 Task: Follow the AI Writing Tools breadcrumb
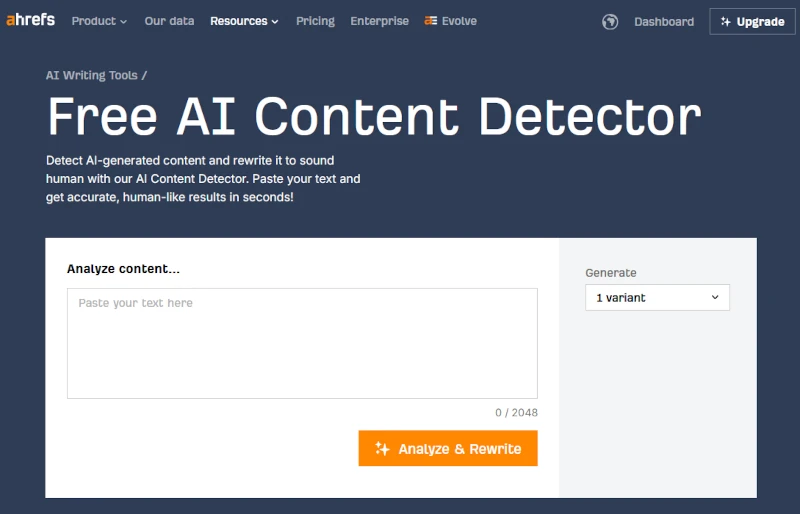click(92, 76)
